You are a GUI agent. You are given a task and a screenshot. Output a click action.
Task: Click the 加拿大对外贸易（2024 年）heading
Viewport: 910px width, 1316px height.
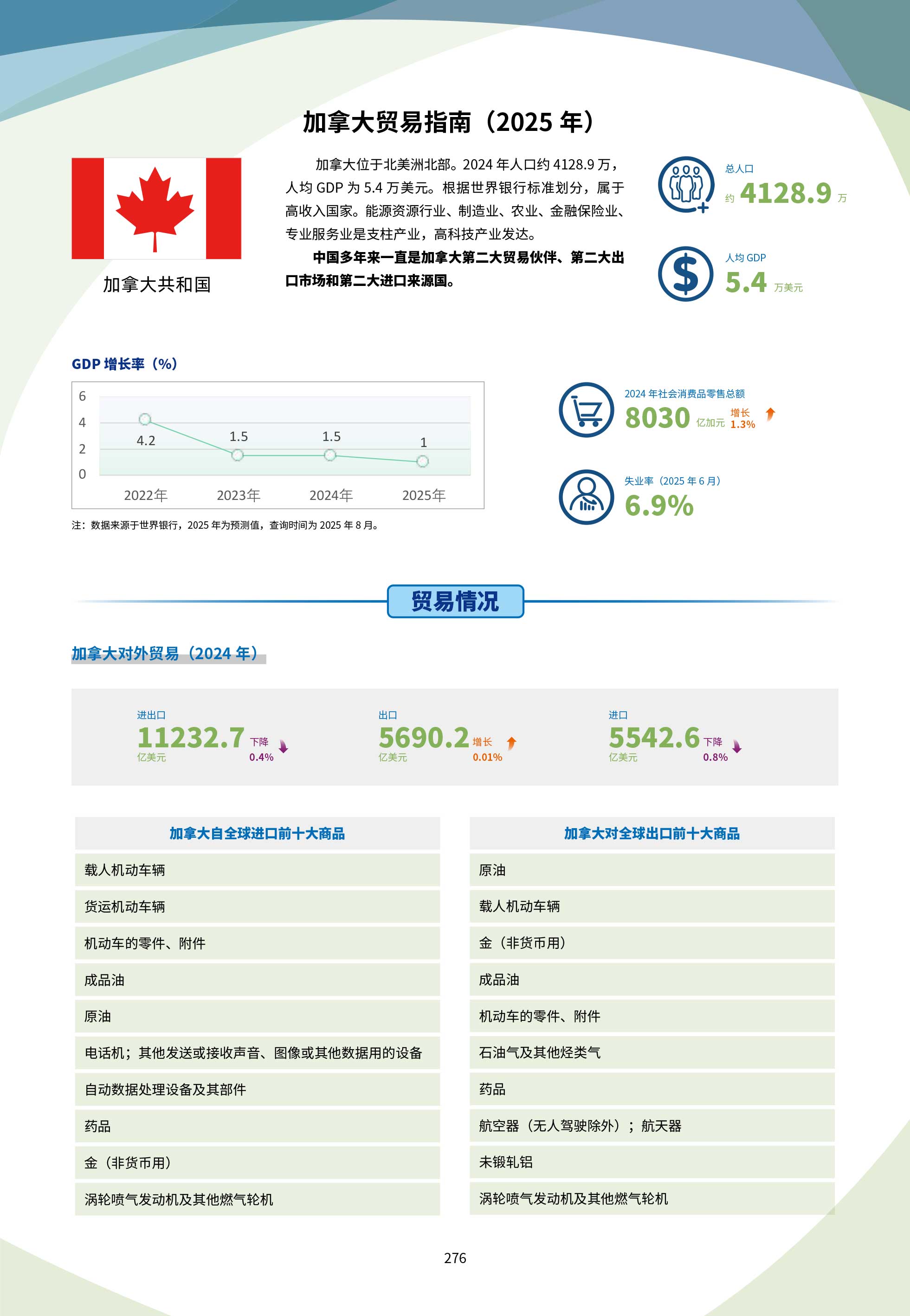click(165, 654)
